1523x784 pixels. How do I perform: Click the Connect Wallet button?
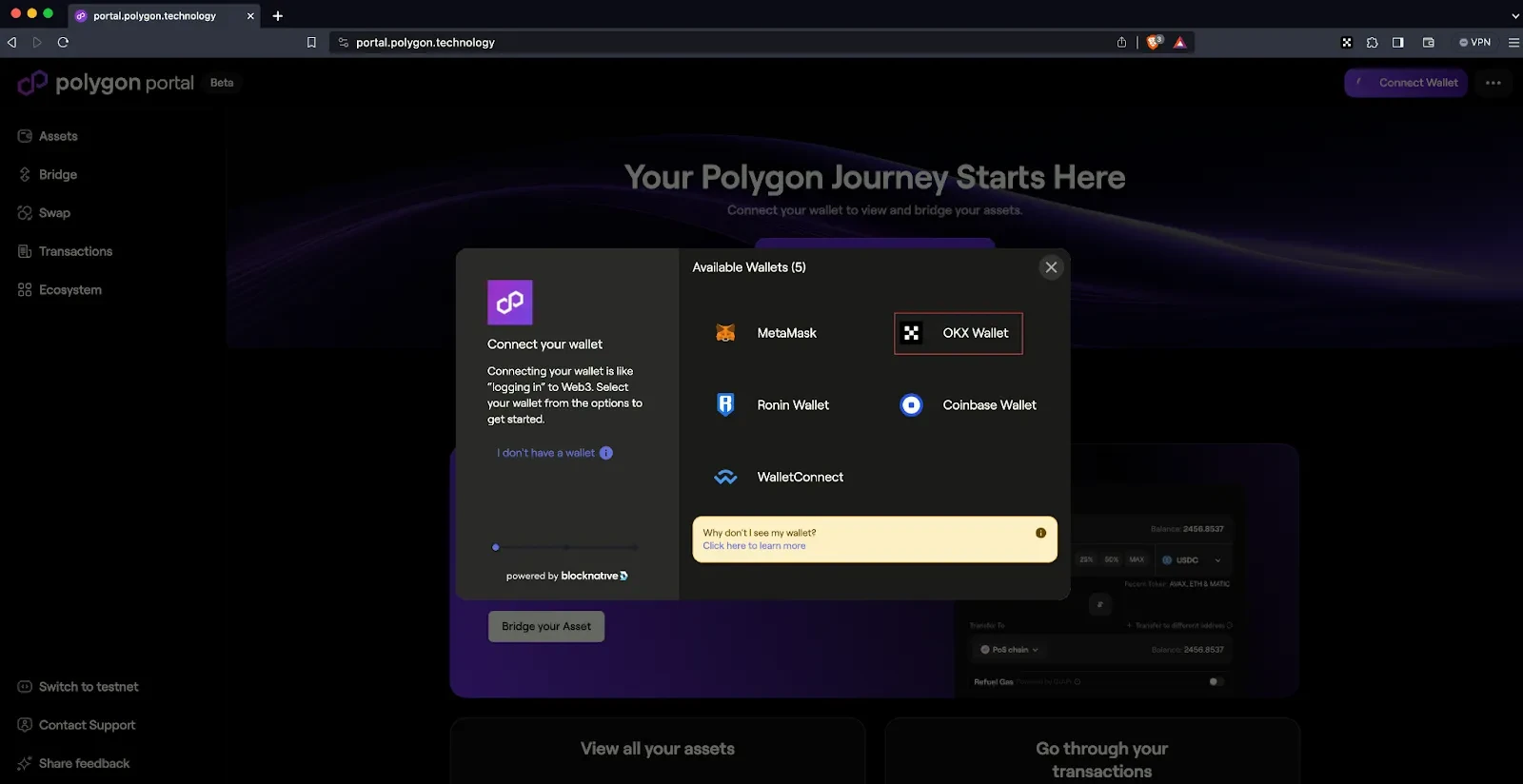click(1406, 83)
